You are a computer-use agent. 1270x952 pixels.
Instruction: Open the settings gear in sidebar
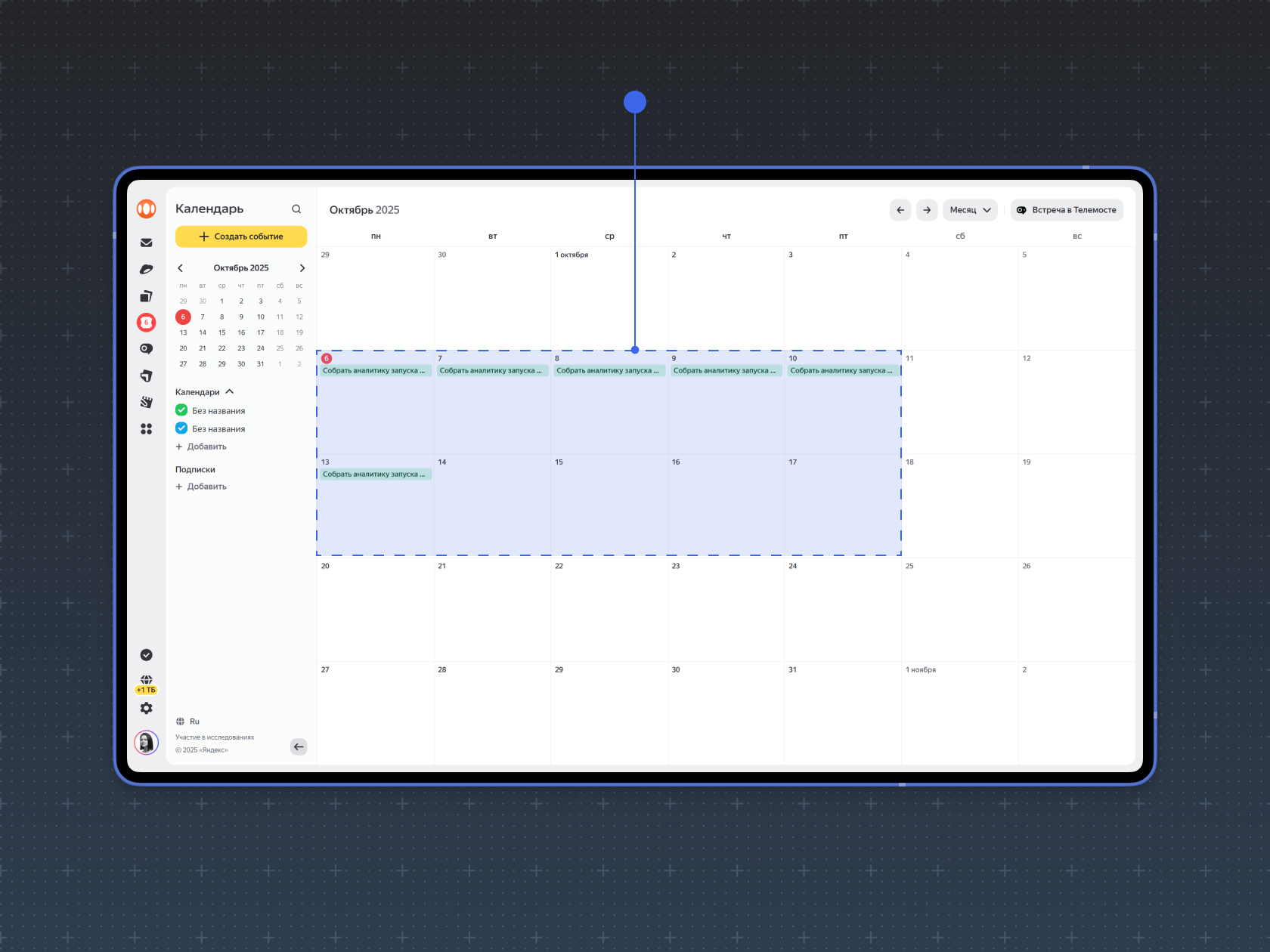click(146, 708)
